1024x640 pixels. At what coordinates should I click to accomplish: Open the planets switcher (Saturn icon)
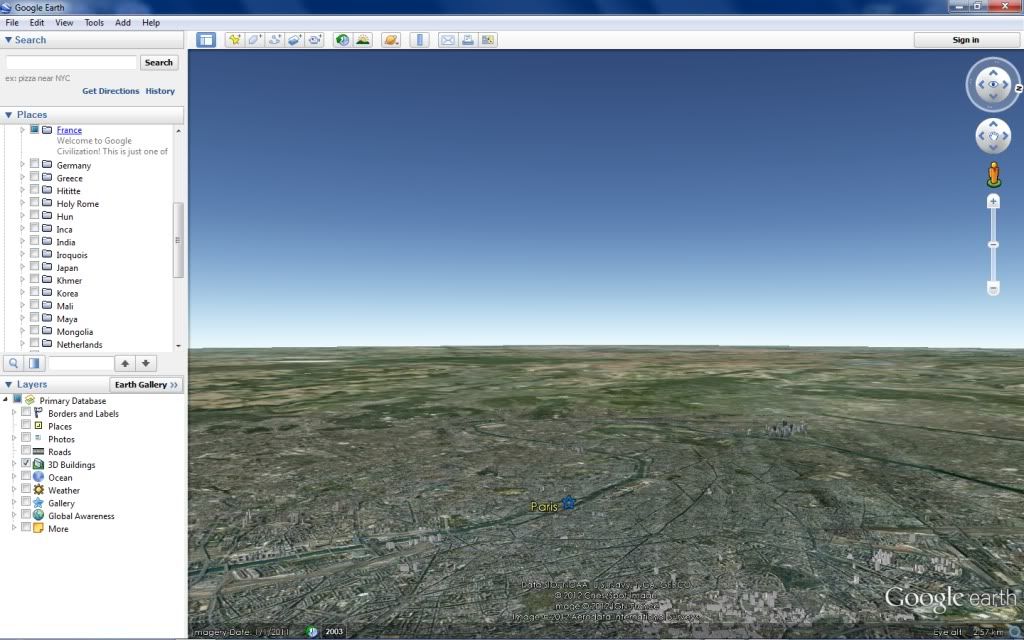(x=391, y=40)
